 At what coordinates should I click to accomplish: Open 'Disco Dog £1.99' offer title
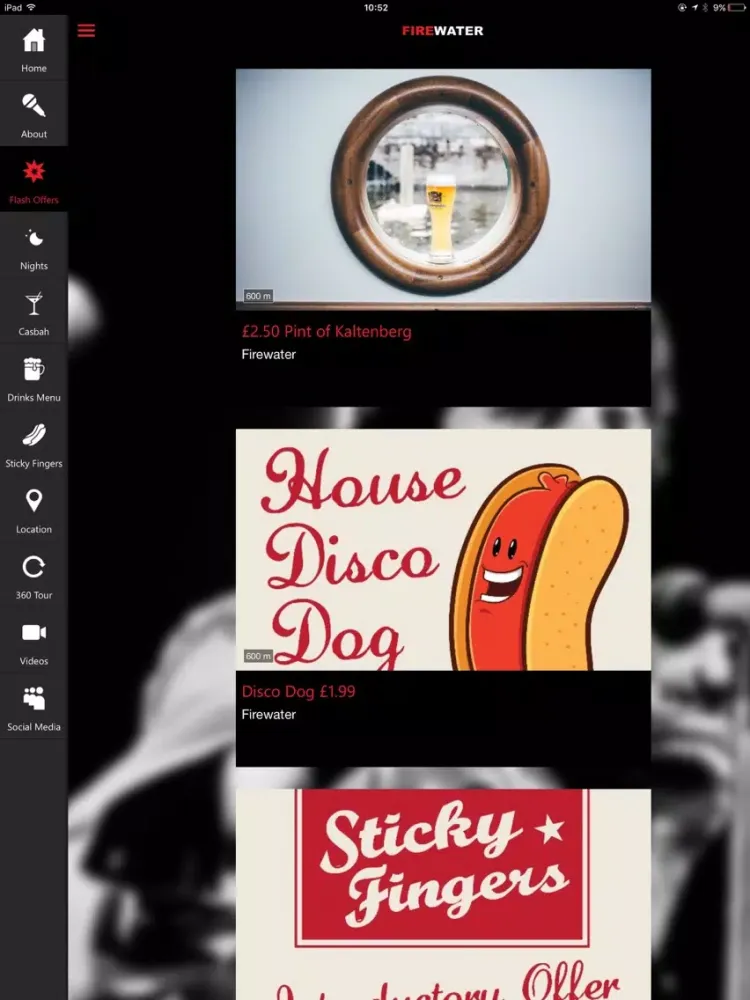point(298,691)
